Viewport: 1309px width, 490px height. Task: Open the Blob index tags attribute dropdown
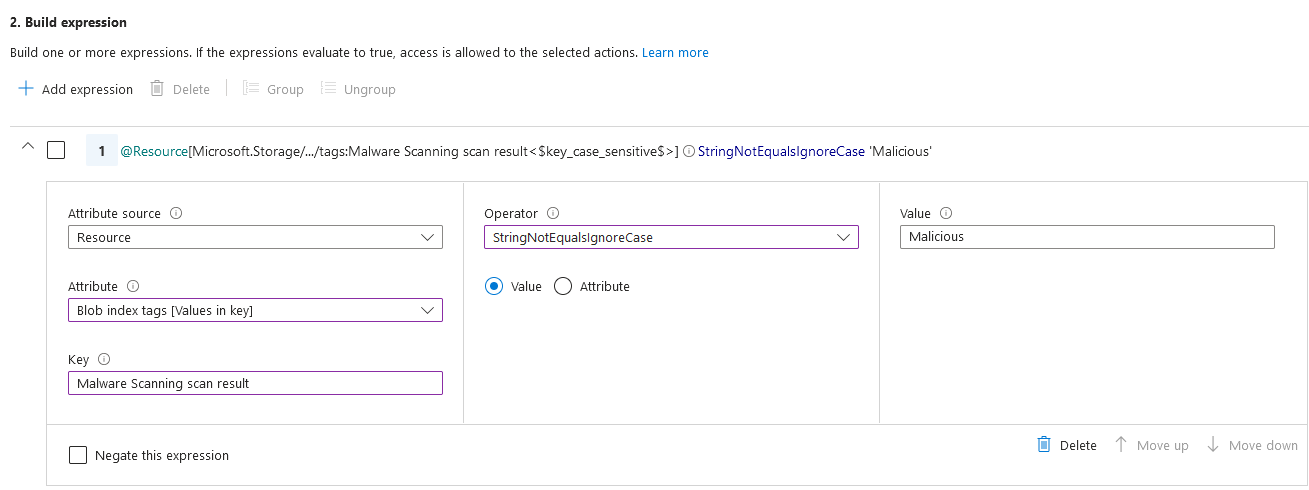point(255,310)
